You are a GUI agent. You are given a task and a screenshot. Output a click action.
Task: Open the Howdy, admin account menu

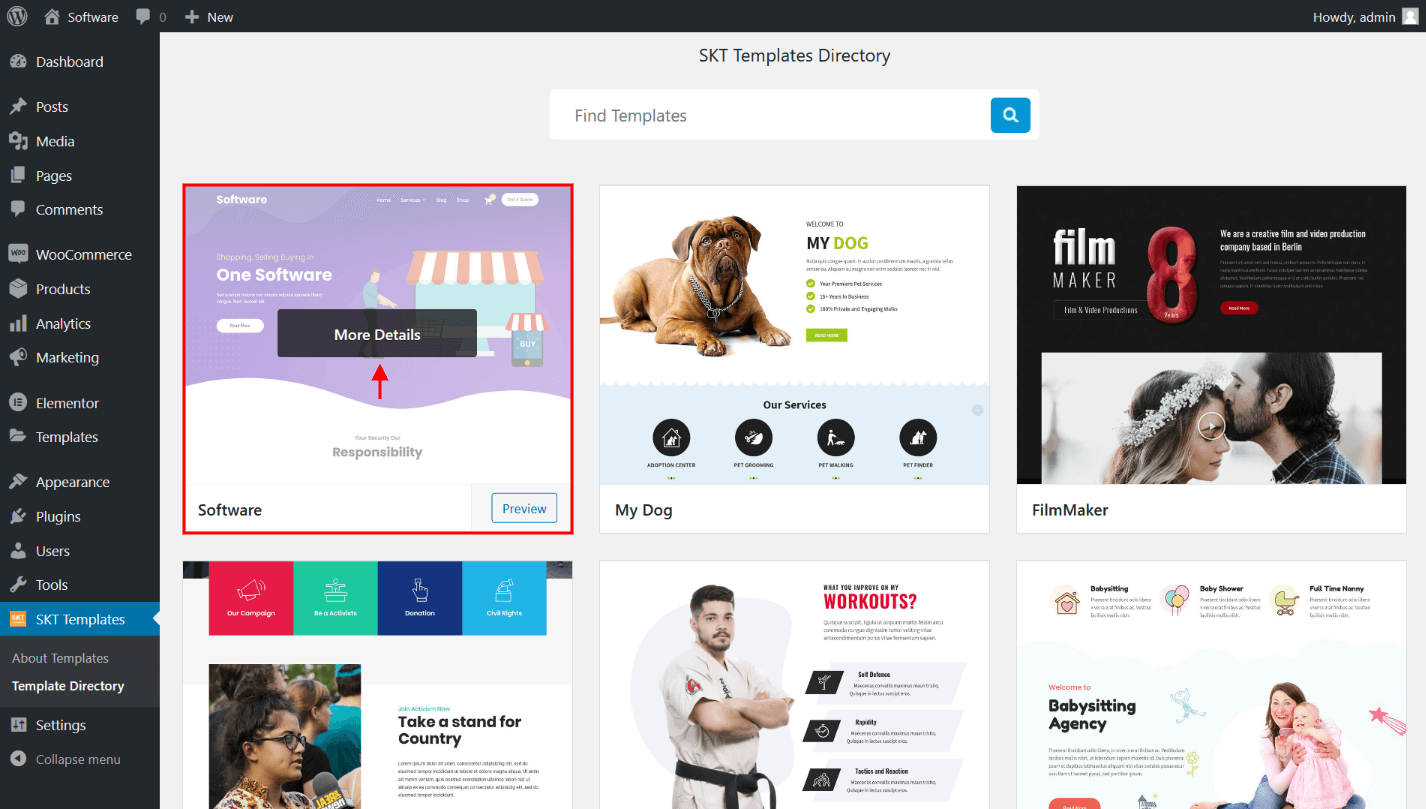coord(1366,17)
